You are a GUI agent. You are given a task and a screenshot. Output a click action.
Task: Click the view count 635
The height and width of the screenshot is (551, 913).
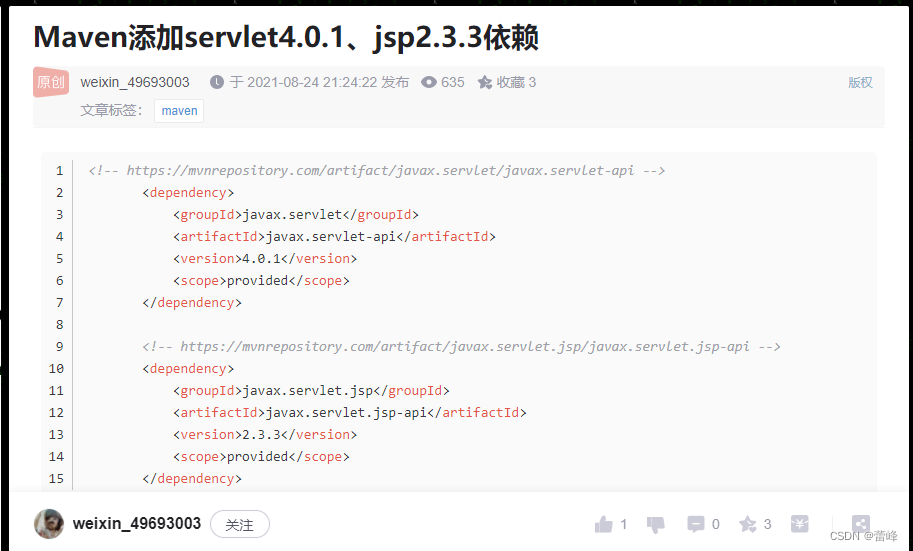pos(452,82)
